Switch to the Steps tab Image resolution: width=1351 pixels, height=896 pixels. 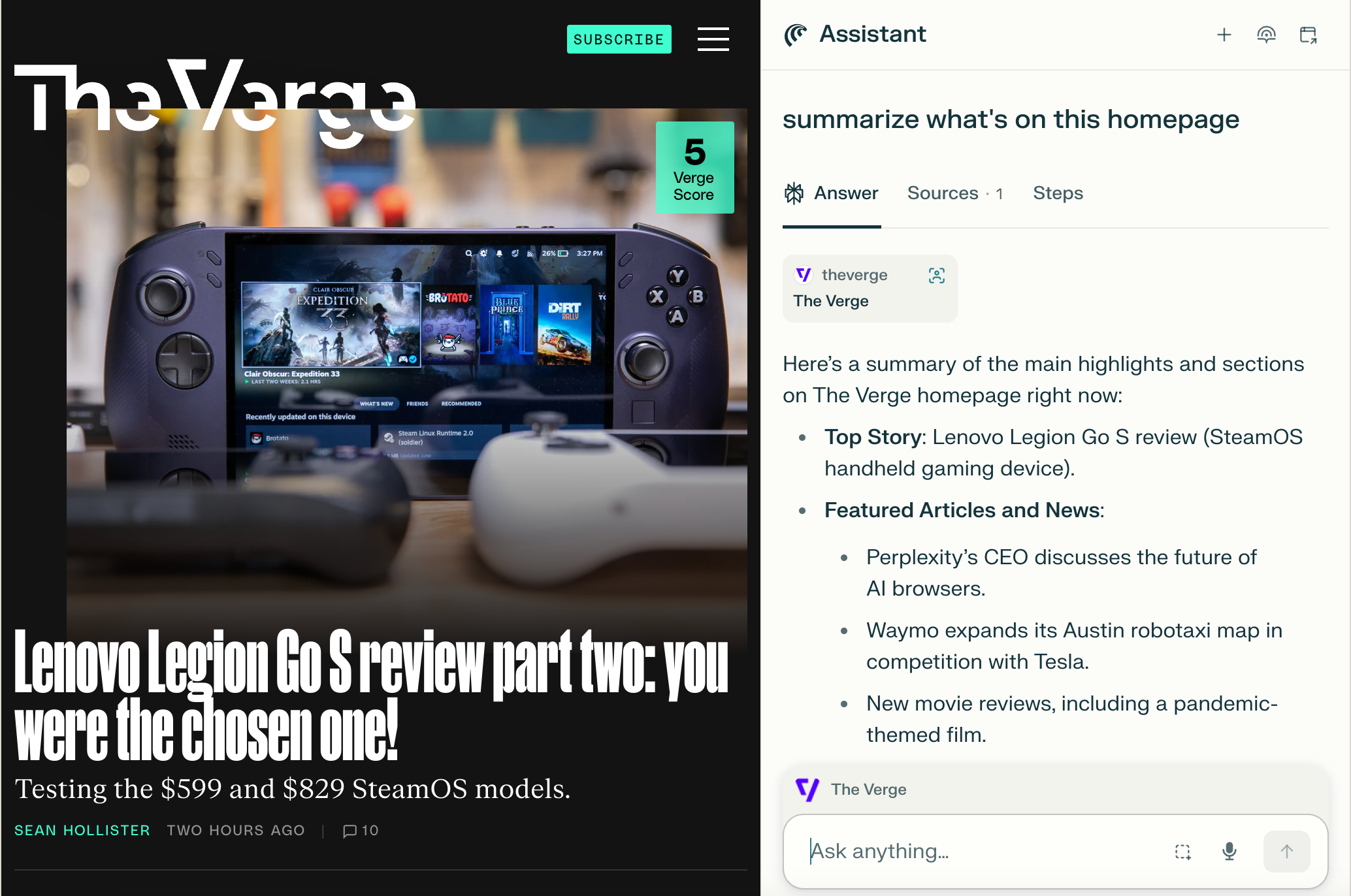(x=1058, y=193)
